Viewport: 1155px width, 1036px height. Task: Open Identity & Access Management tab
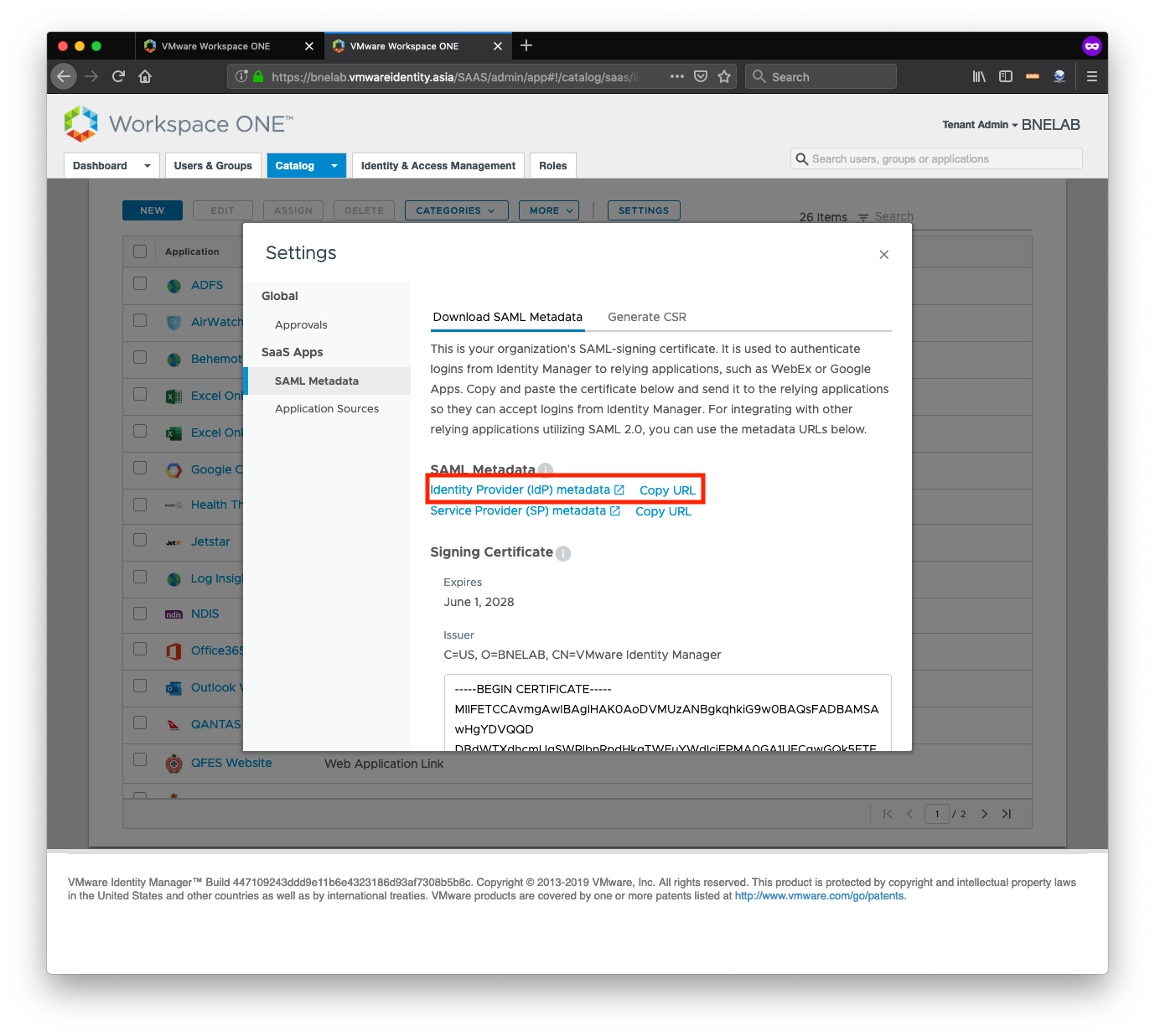tap(438, 166)
